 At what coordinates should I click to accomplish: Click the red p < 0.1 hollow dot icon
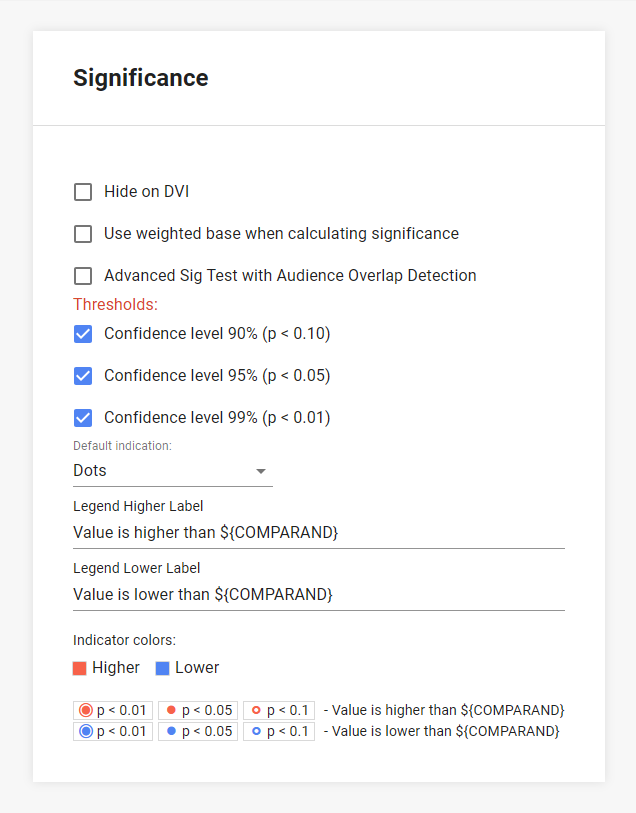pyautogui.click(x=256, y=710)
